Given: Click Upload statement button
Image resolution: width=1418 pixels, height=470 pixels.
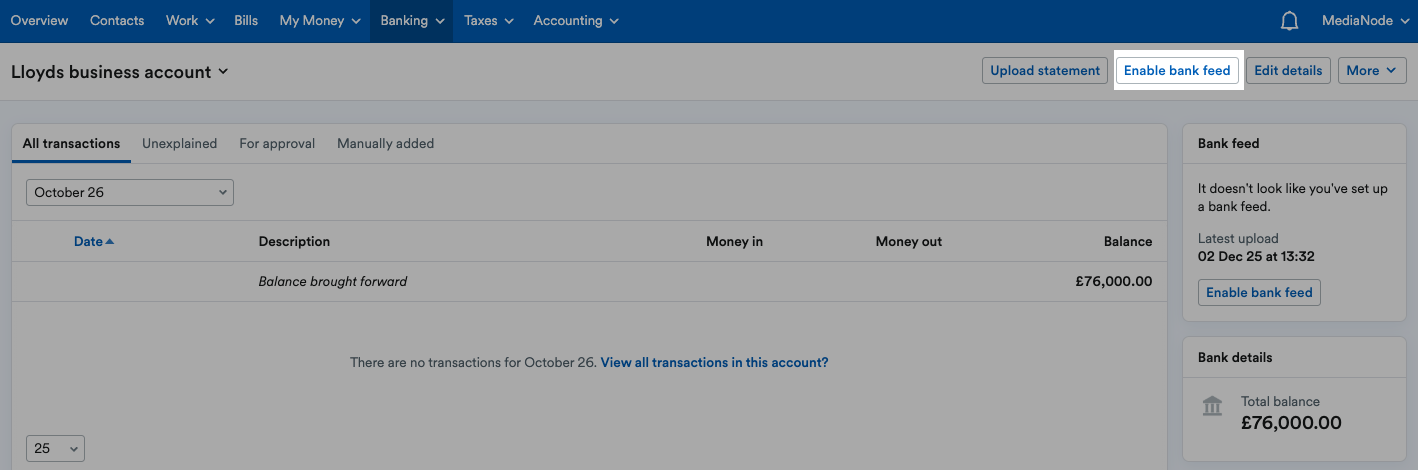Looking at the screenshot, I should click(1045, 70).
